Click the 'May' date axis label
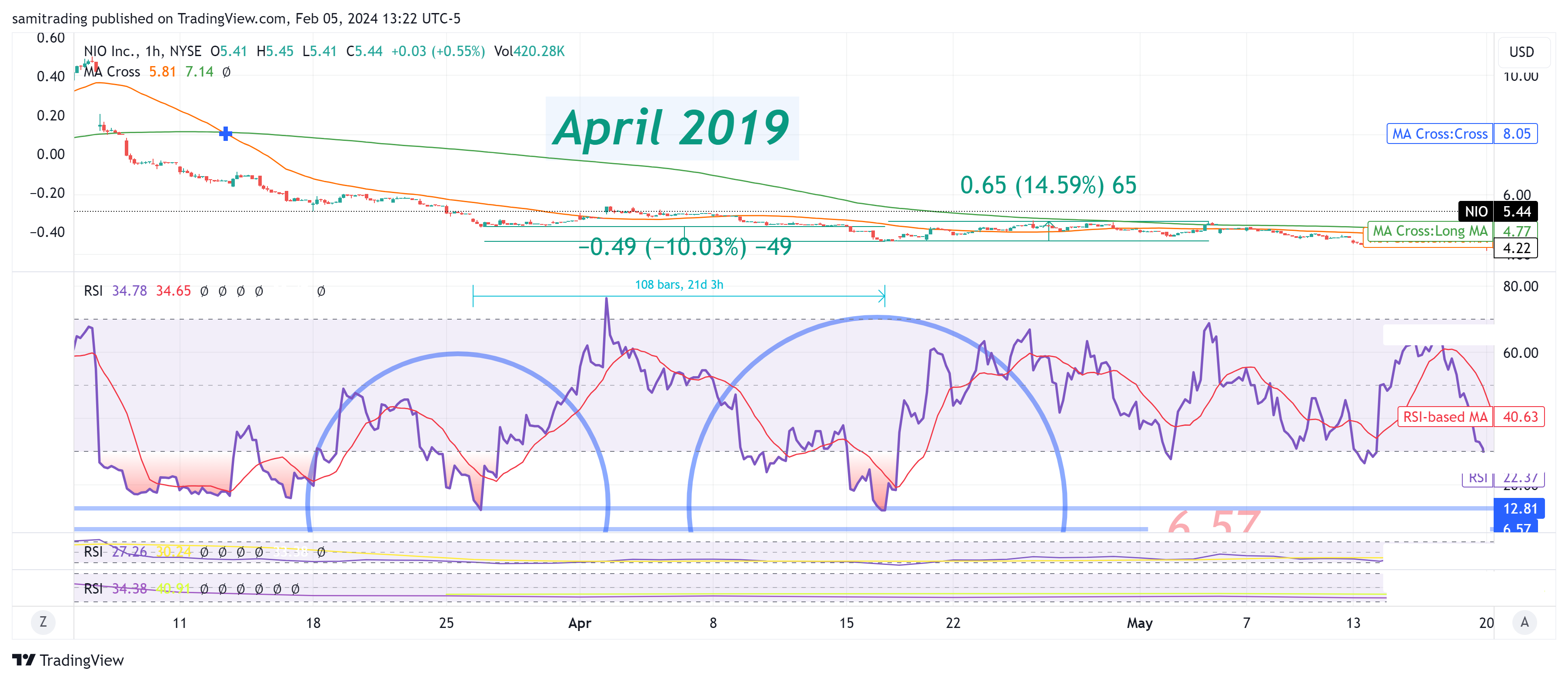The width and height of the screenshot is (1568, 681). tap(1140, 623)
